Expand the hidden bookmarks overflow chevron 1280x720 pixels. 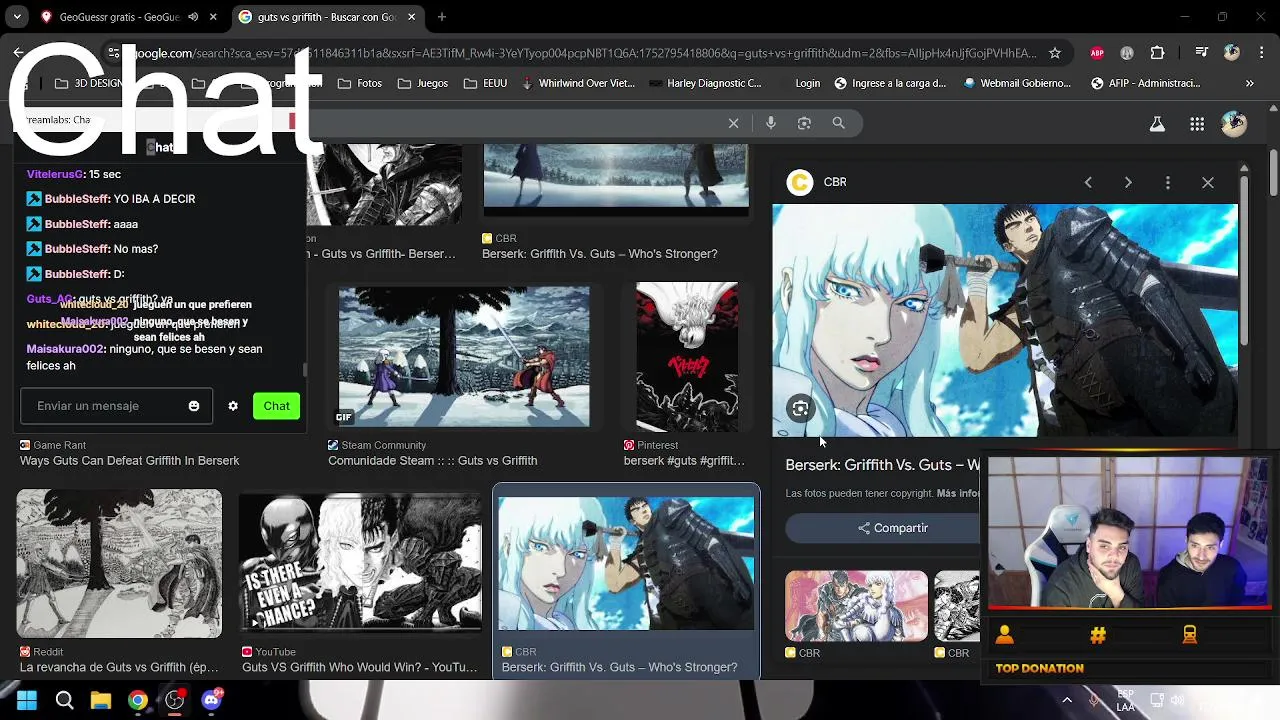[1250, 84]
